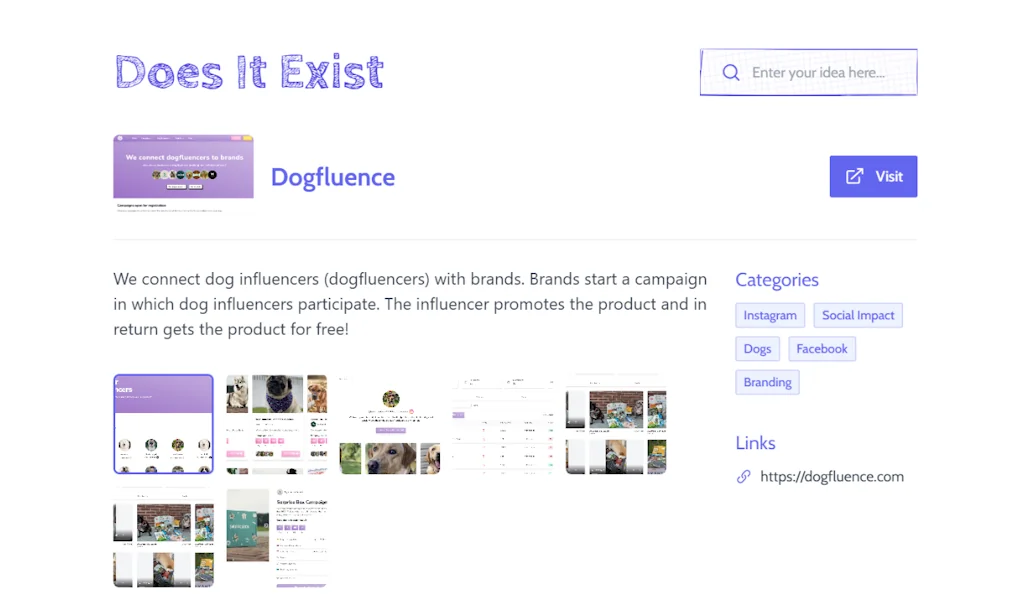The width and height of the screenshot is (1024, 613).
Task: Click the magnifying glass search icon
Action: point(731,72)
